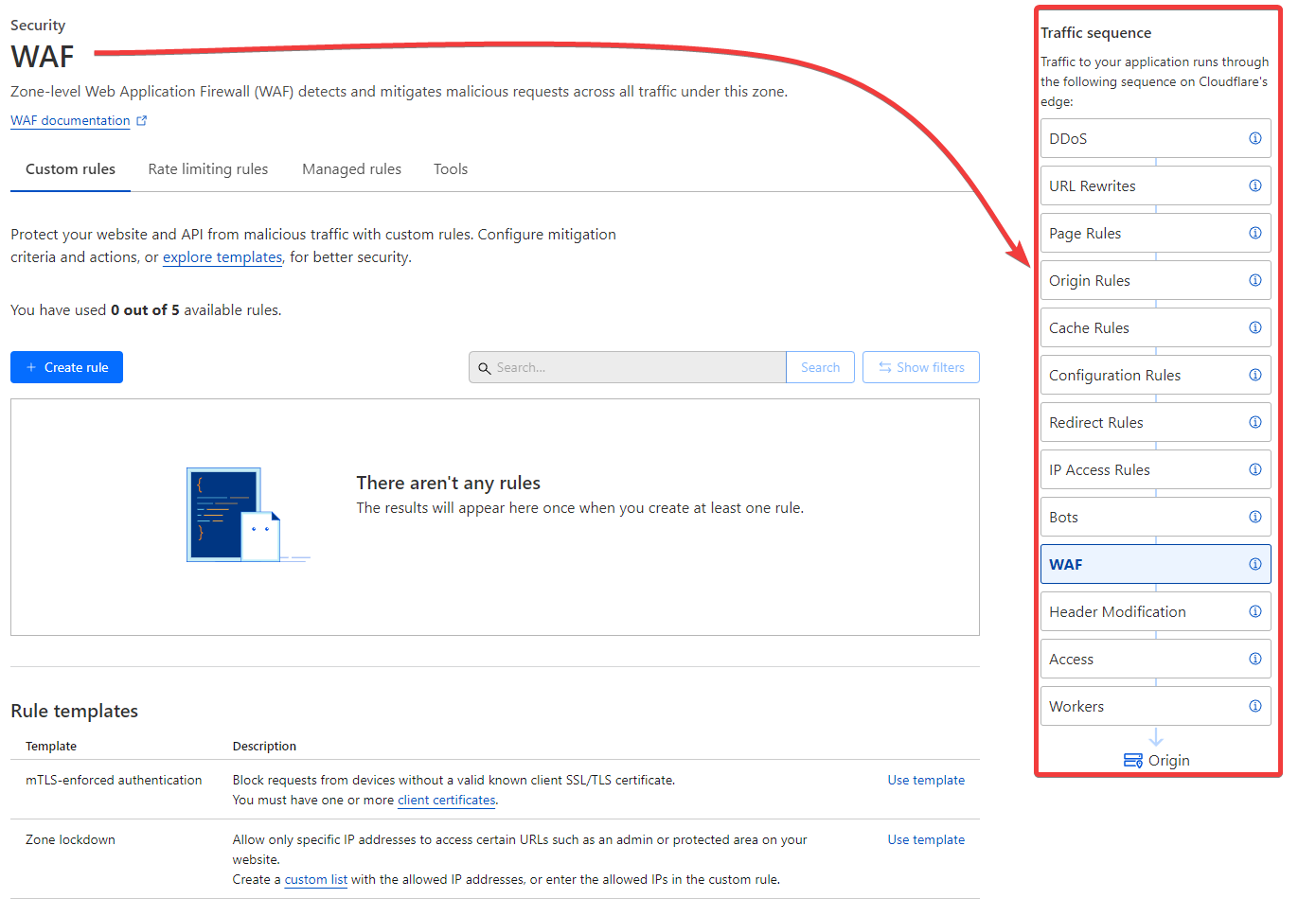The image size is (1316, 916).
Task: Click the Create rule button
Action: (x=66, y=367)
